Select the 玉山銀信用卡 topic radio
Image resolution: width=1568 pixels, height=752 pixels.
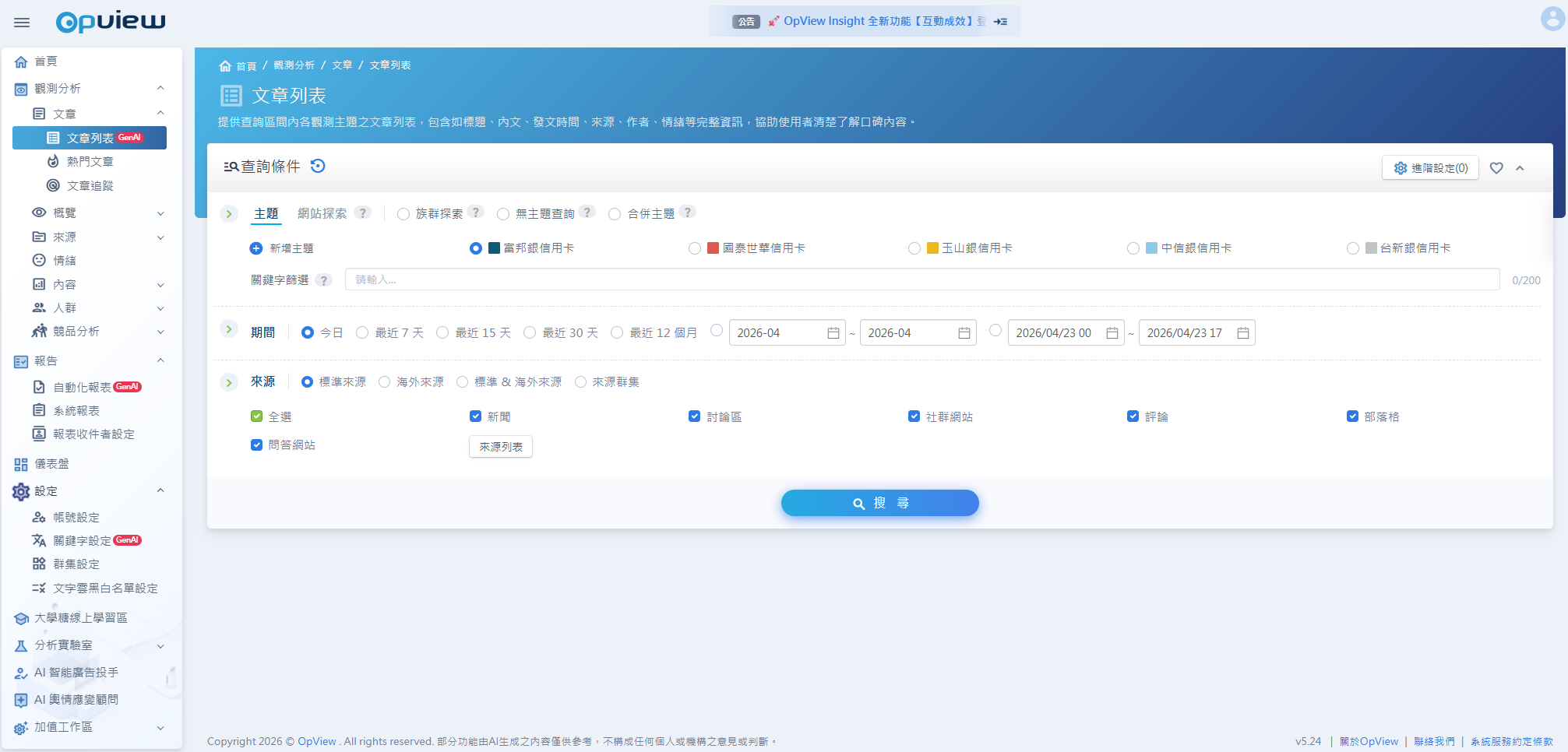(914, 248)
